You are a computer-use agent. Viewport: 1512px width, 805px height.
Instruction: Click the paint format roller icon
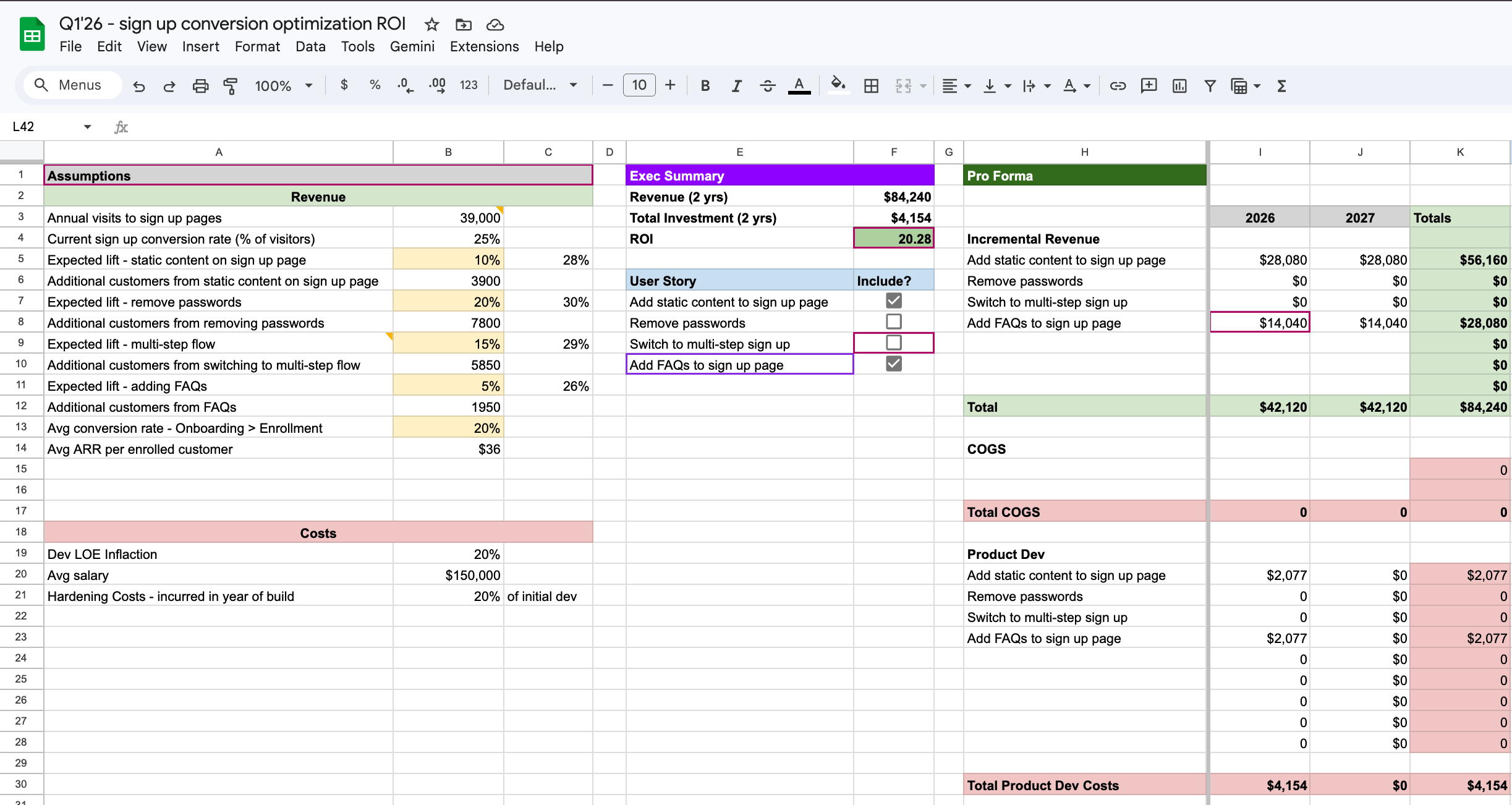click(x=231, y=86)
